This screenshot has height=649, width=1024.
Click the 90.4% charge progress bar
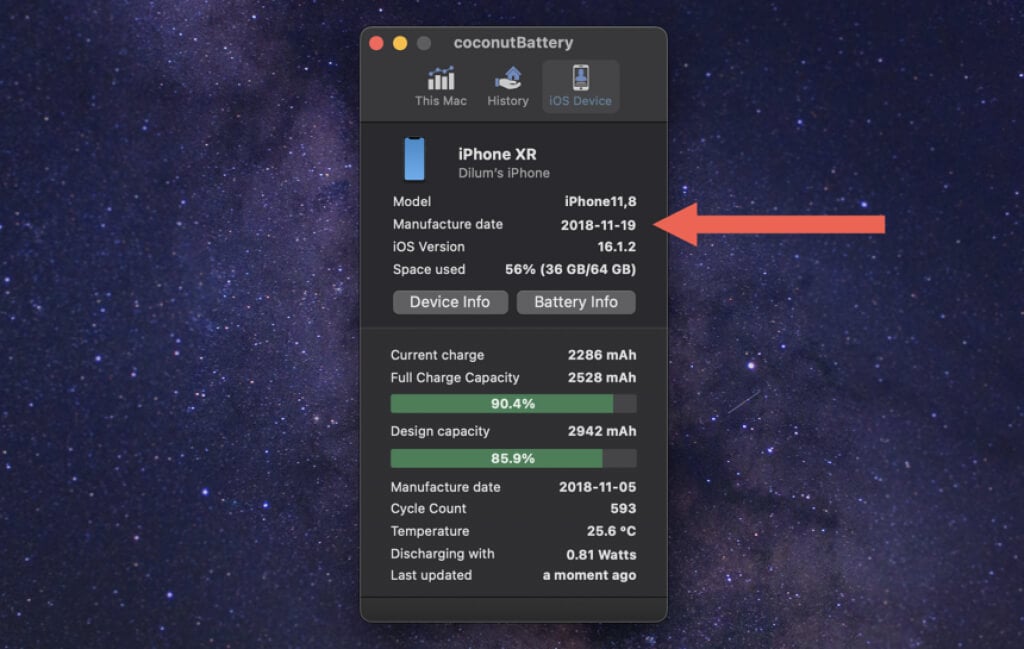(513, 404)
